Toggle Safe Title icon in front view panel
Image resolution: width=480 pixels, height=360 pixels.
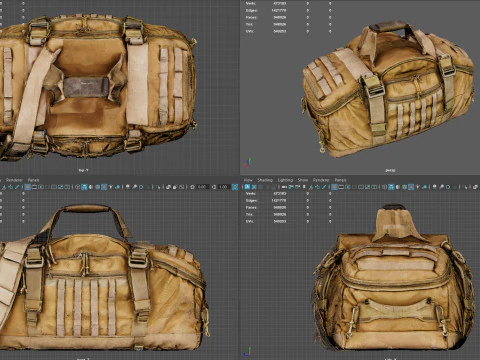pos(67,187)
